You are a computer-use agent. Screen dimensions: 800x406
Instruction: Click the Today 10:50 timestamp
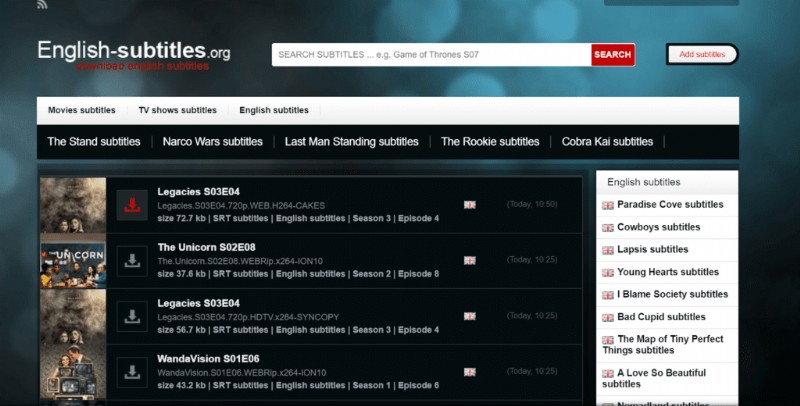click(x=532, y=204)
